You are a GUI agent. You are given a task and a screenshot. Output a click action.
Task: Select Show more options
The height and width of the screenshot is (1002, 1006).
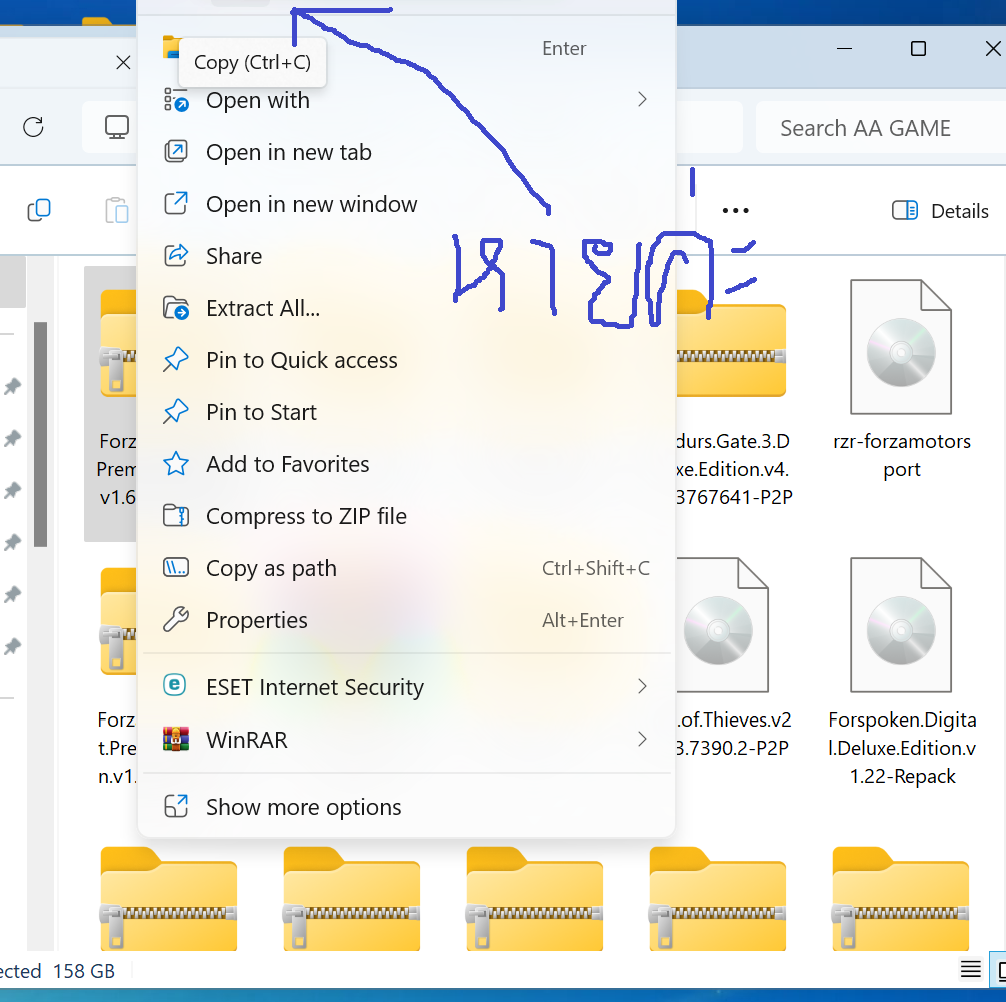(406, 806)
